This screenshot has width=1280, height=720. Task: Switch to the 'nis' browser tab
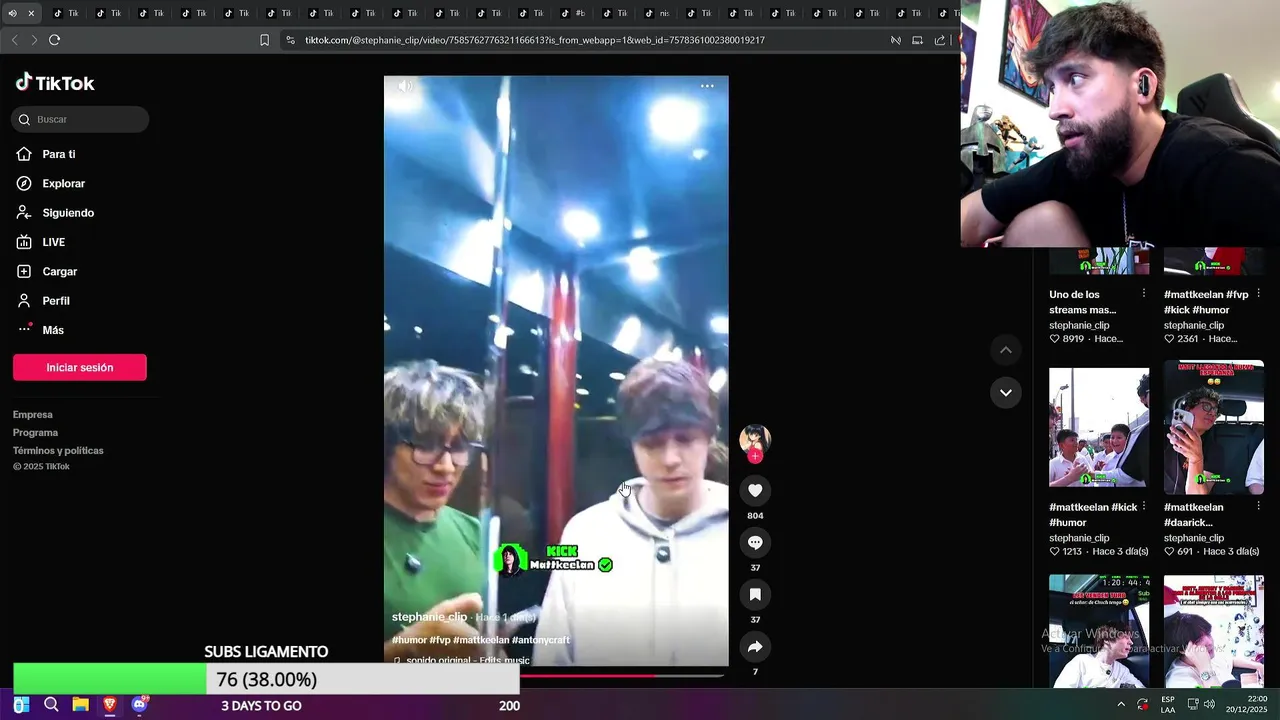658,13
